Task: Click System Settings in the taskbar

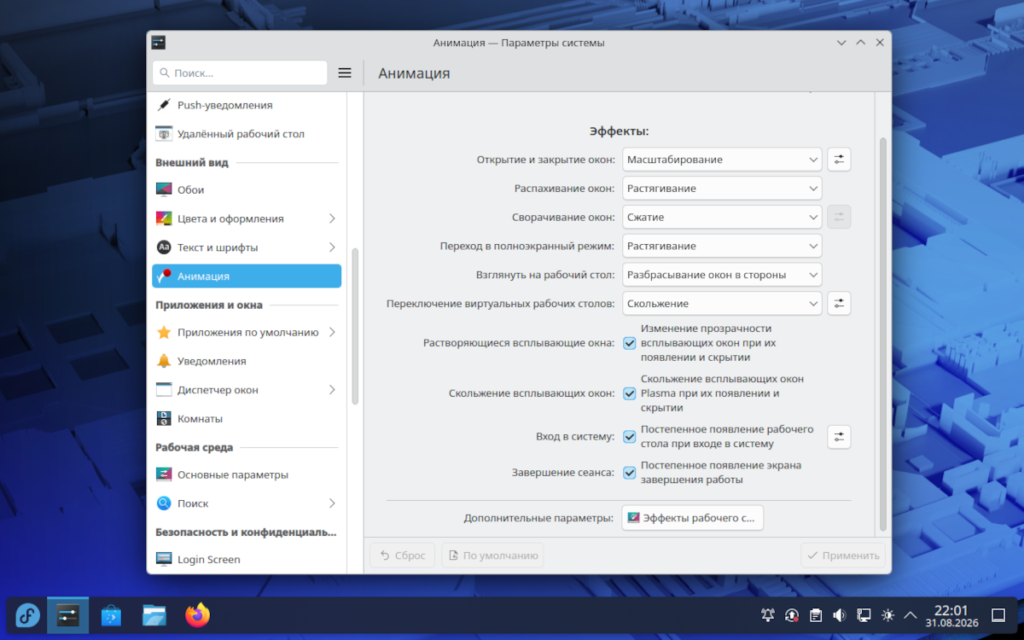Action: click(x=68, y=615)
